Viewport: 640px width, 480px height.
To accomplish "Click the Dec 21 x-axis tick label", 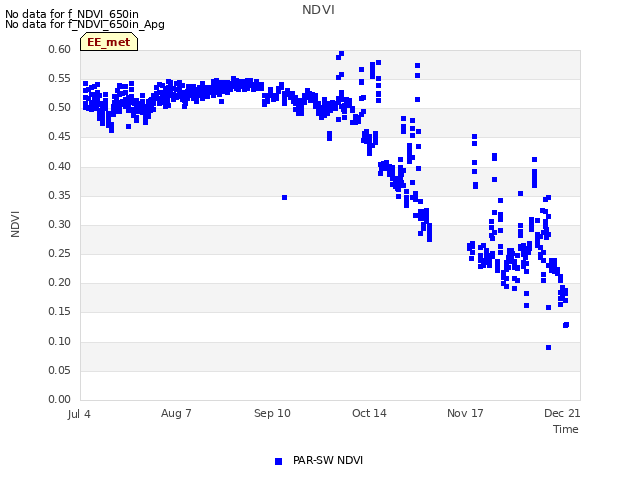I will point(562,413).
